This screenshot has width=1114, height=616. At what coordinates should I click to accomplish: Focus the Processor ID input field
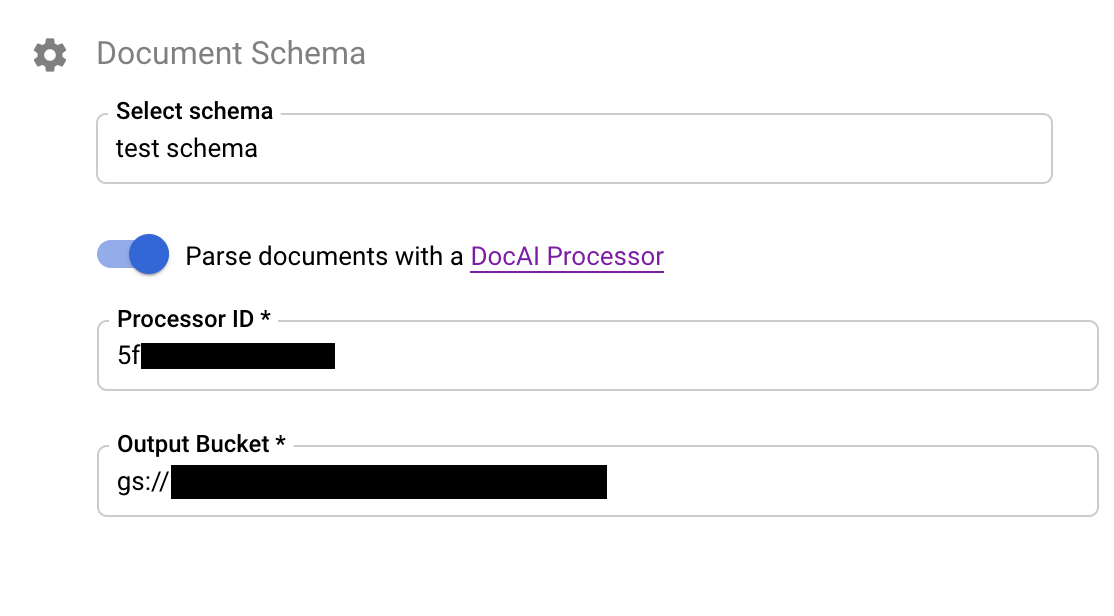click(x=597, y=355)
